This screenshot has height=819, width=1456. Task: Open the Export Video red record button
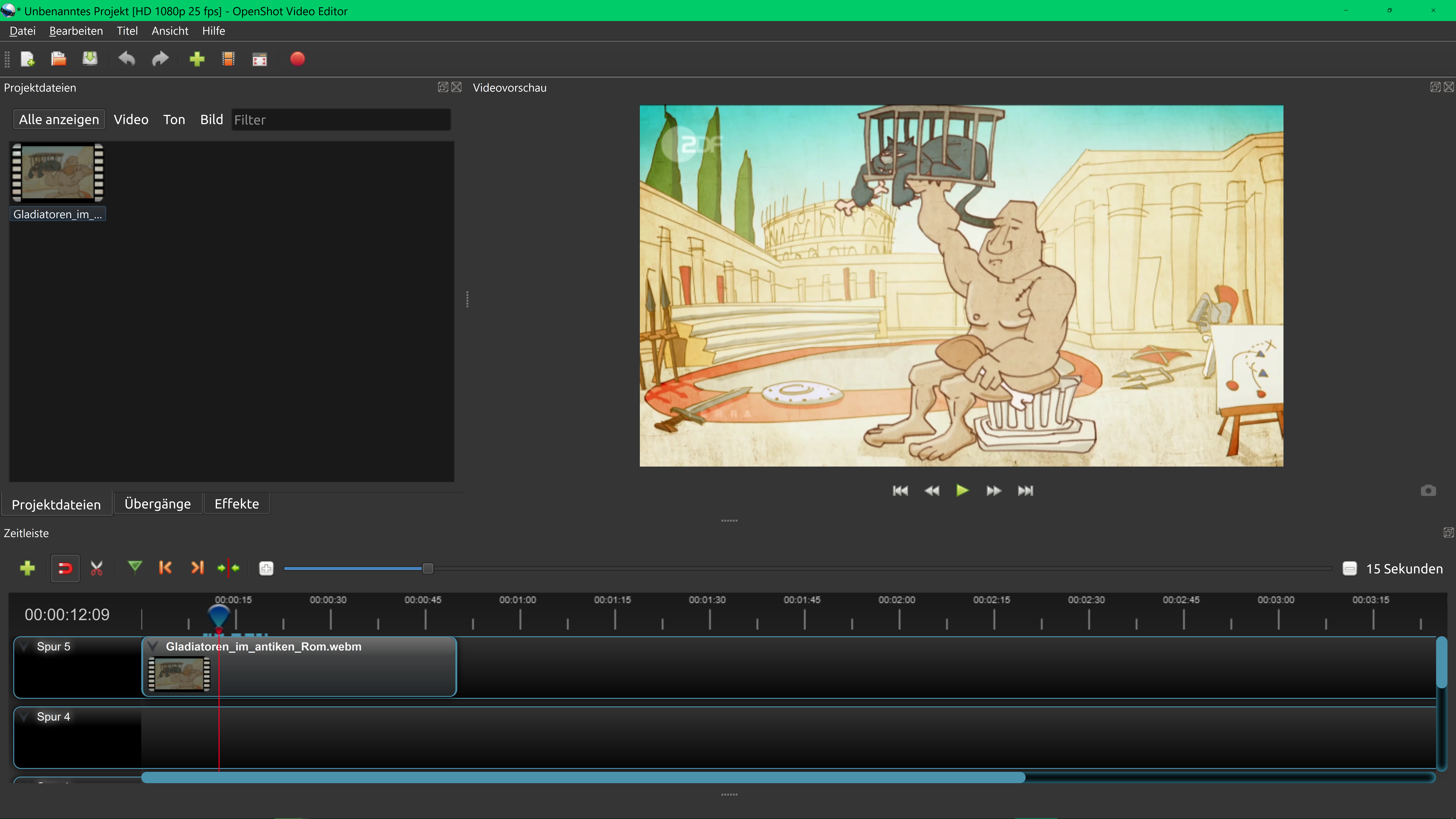pyautogui.click(x=297, y=59)
